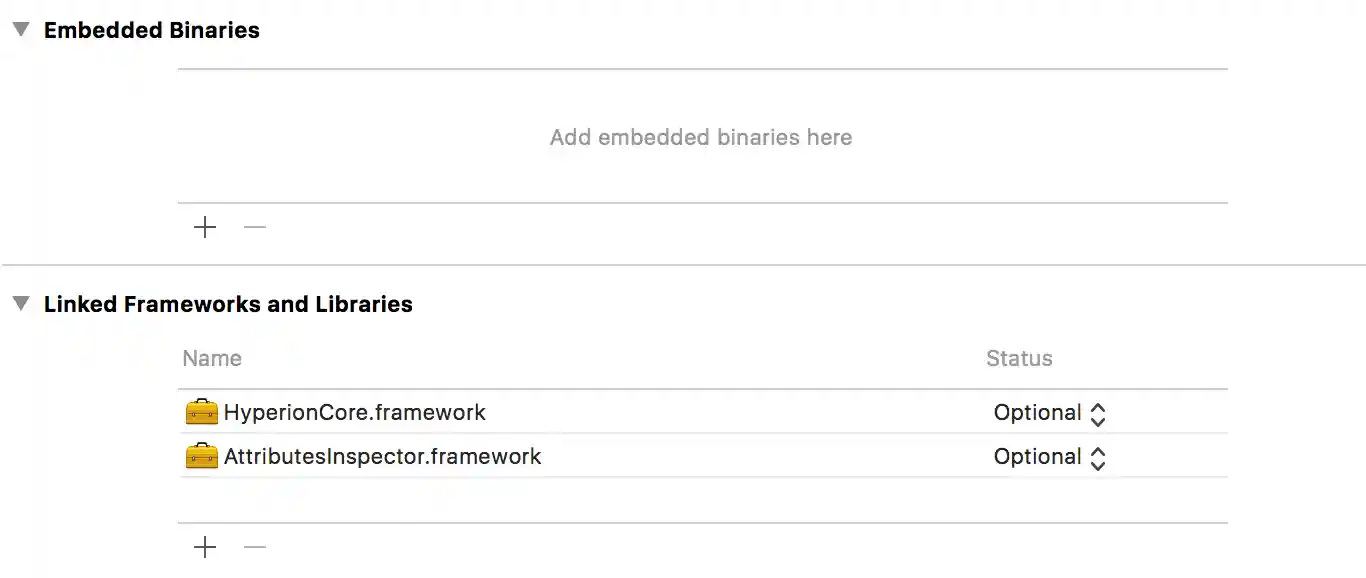Viewport: 1366px width, 578px height.
Task: Click the AttributesInspector.framework toolbox icon
Action: [x=201, y=456]
